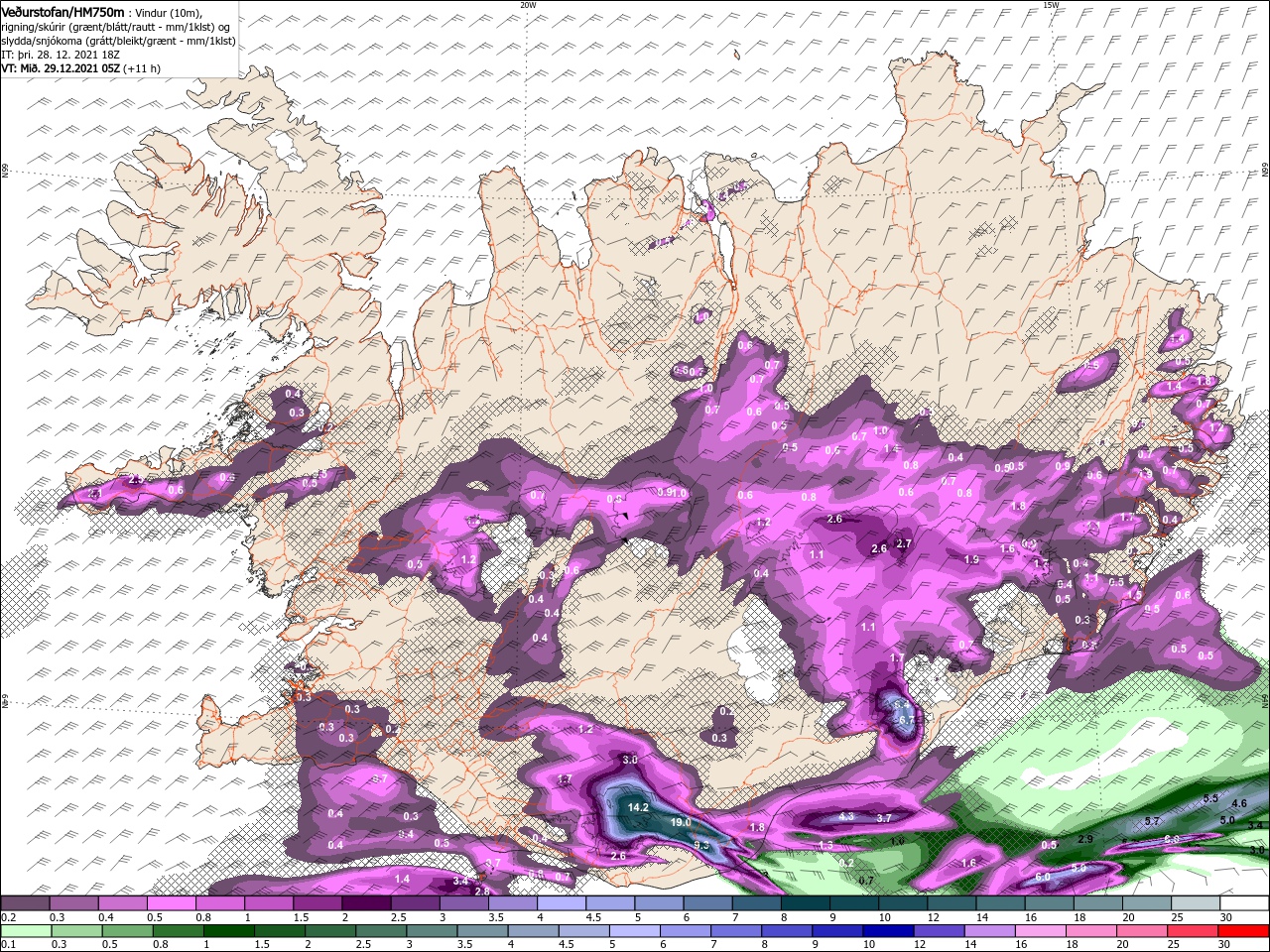Click the 5.5 value at the southeast corner

click(x=1210, y=798)
